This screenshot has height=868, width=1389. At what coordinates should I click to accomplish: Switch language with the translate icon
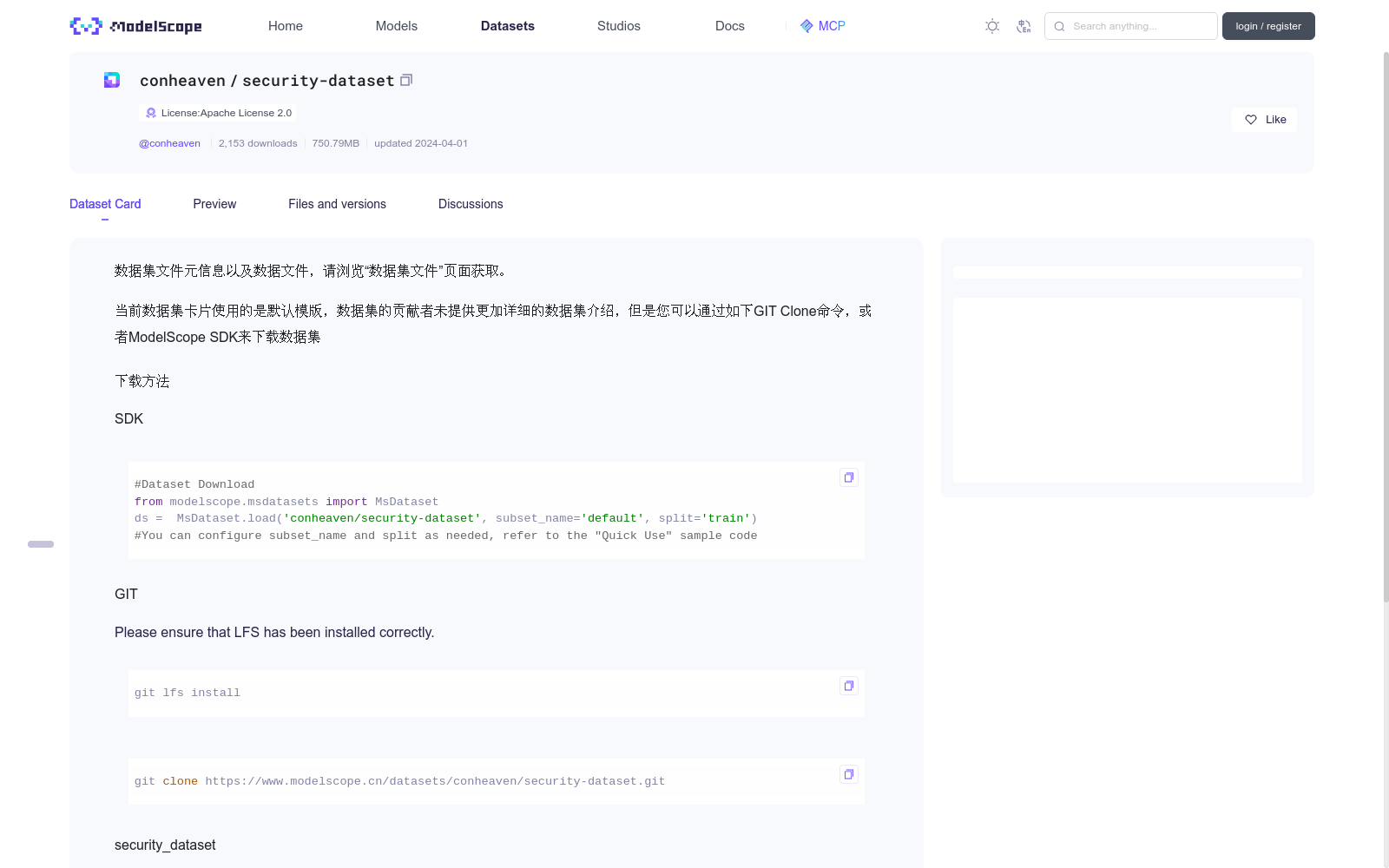click(x=1024, y=26)
